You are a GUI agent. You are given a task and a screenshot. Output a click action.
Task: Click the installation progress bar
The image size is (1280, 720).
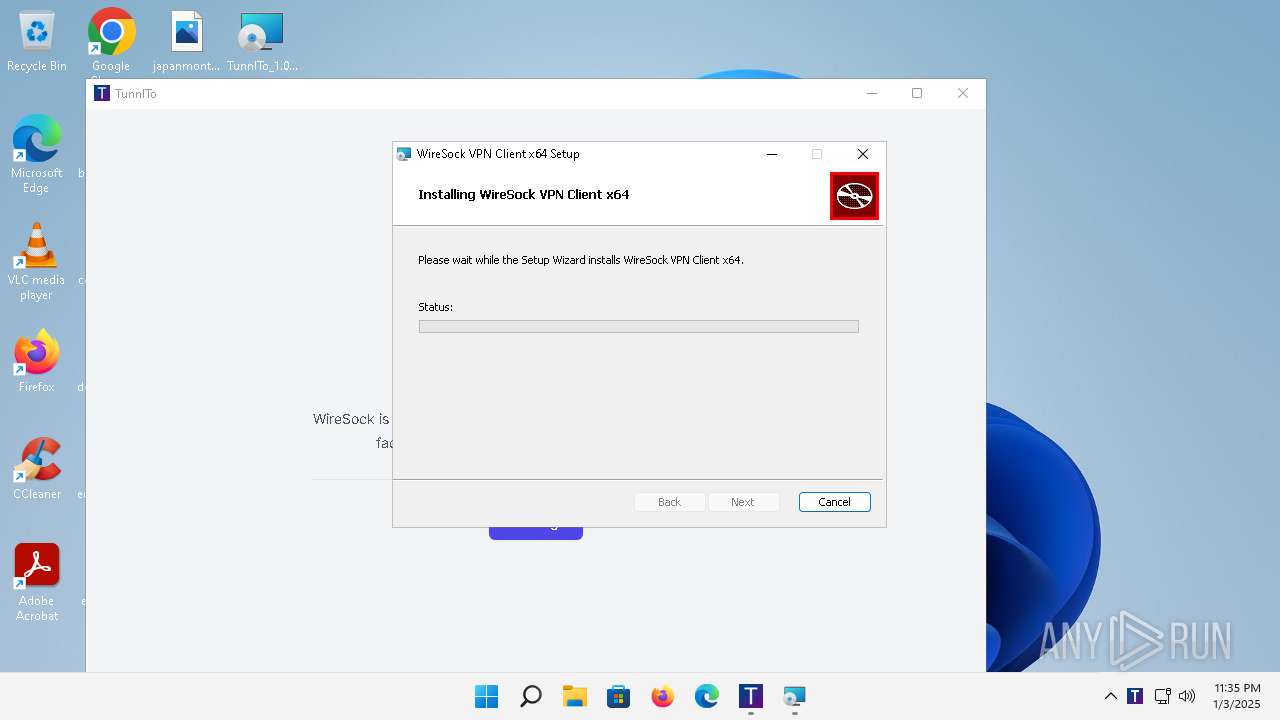tap(639, 326)
